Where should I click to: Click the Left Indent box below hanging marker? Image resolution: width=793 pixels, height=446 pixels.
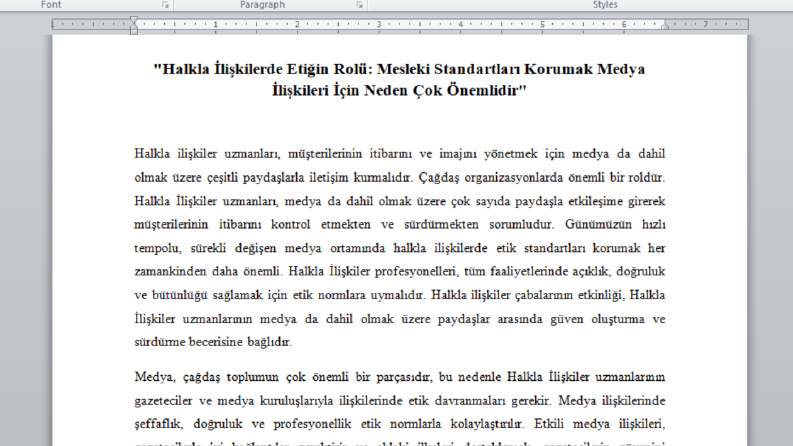tap(134, 31)
